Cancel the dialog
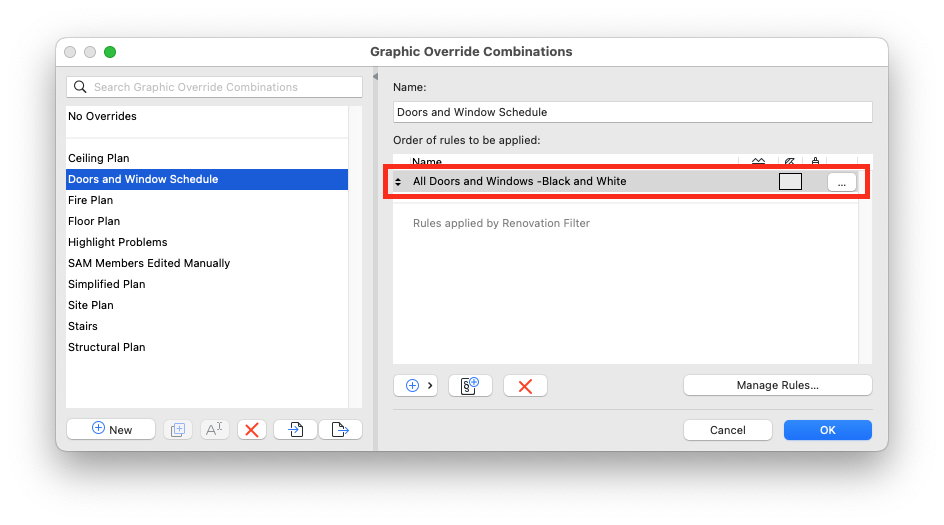 coord(727,430)
